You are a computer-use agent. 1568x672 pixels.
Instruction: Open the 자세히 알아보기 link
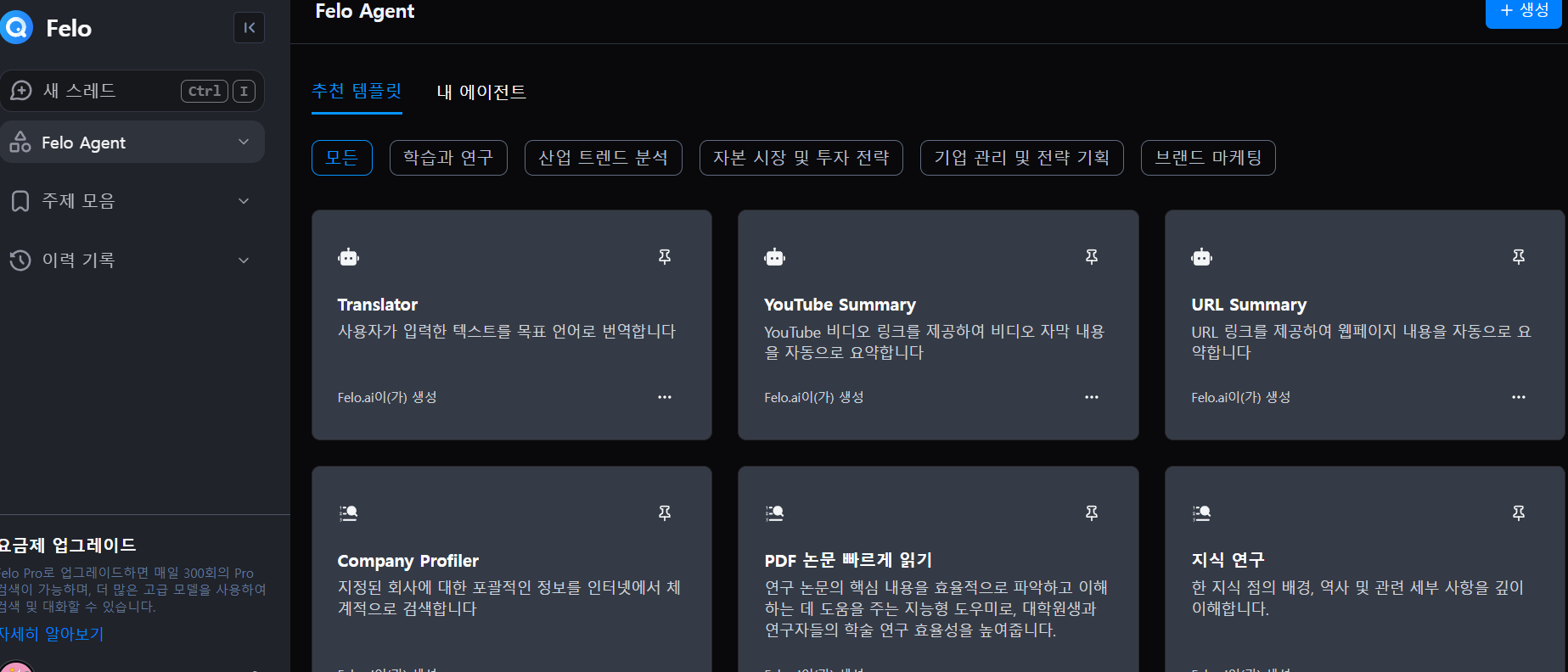[52, 634]
